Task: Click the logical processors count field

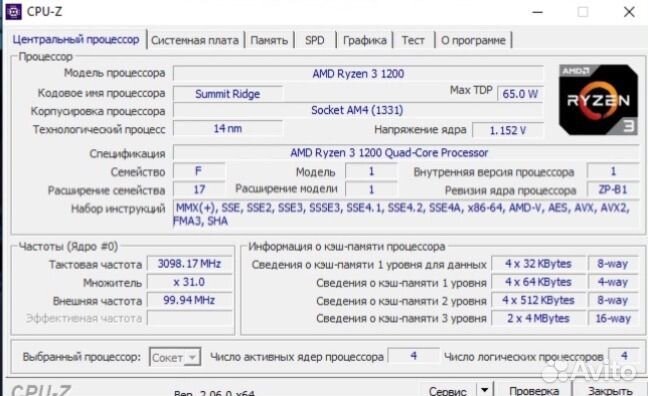Action: tap(624, 356)
